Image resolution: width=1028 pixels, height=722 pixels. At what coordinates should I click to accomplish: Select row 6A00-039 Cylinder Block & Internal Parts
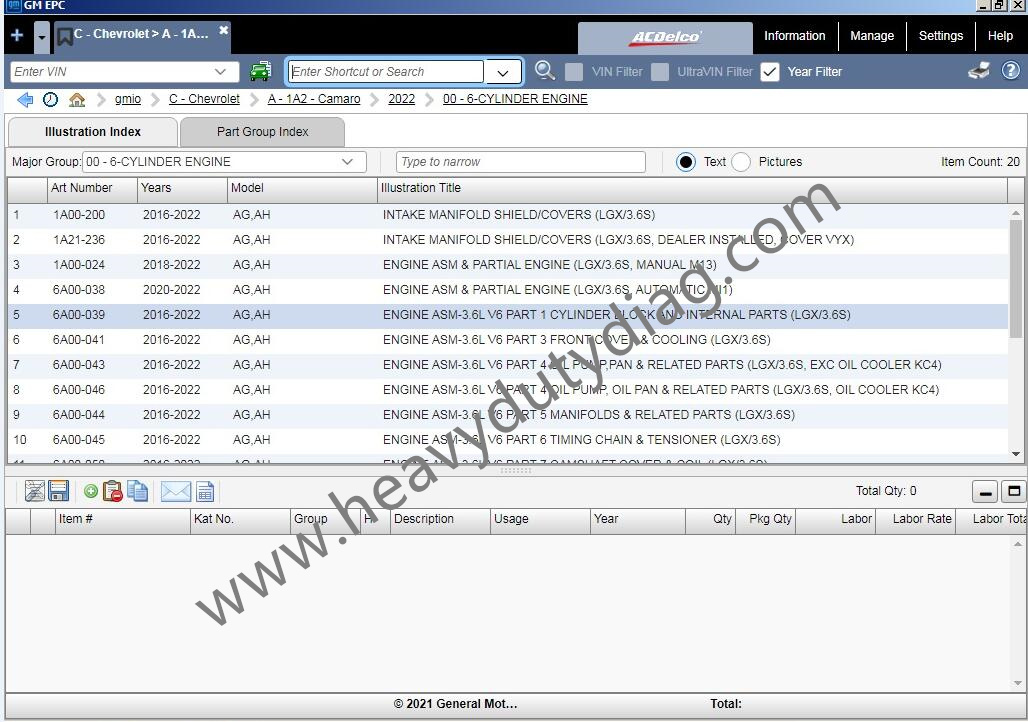[x=508, y=315]
